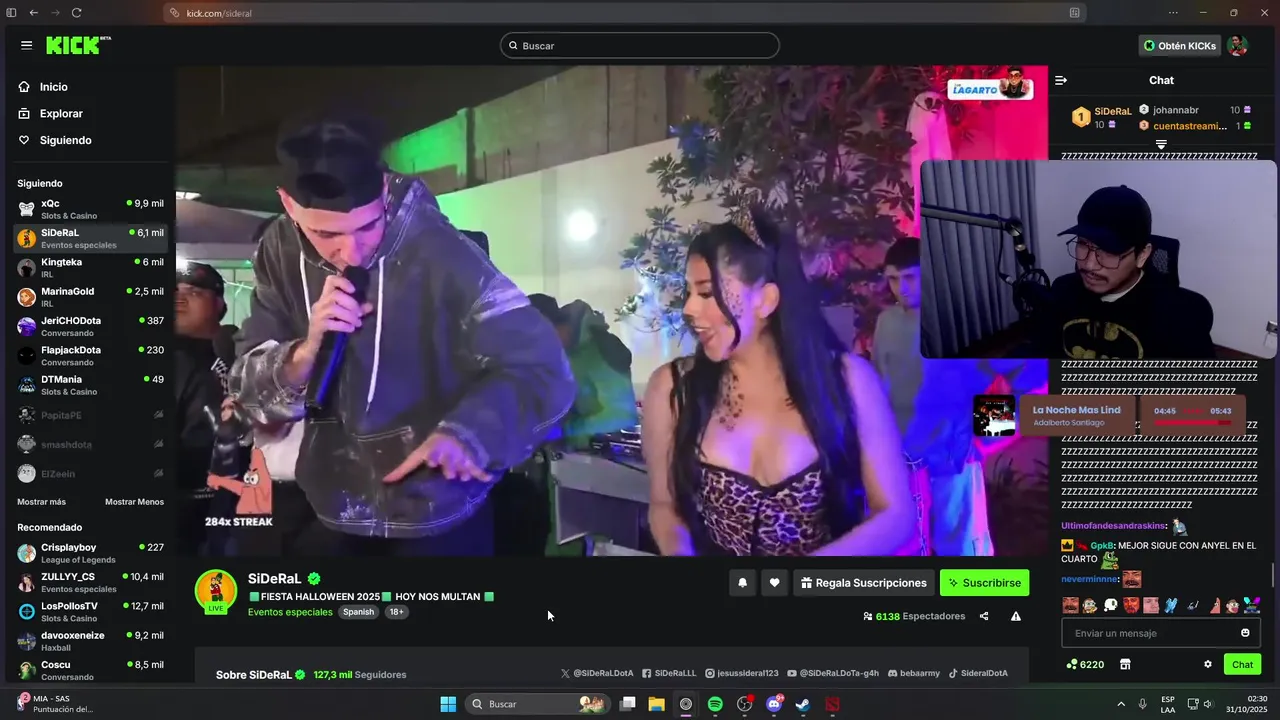Open the chat shop icon
The width and height of the screenshot is (1280, 720).
tap(1125, 665)
